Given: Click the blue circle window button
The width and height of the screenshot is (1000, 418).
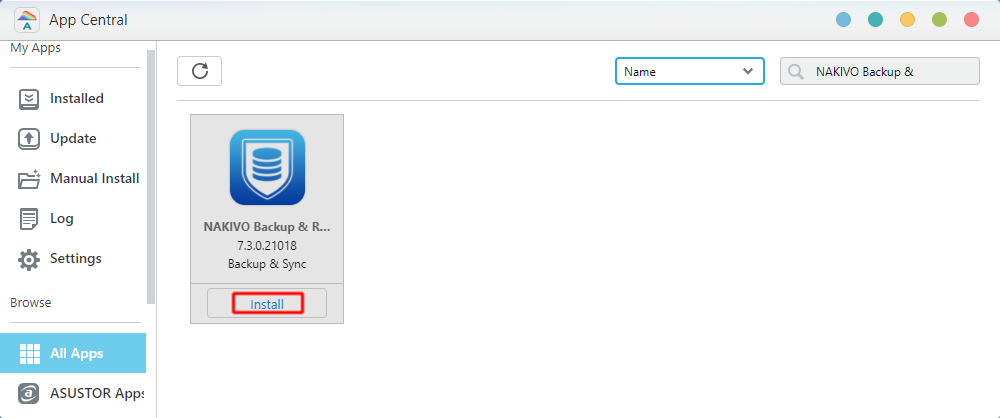Looking at the screenshot, I should (x=843, y=20).
